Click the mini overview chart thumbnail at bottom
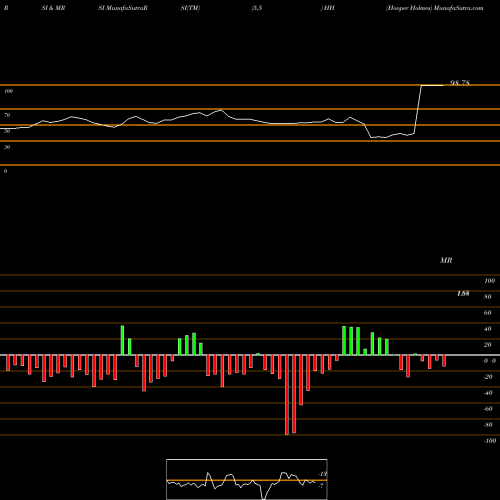This screenshot has width=500, height=500. (247, 479)
